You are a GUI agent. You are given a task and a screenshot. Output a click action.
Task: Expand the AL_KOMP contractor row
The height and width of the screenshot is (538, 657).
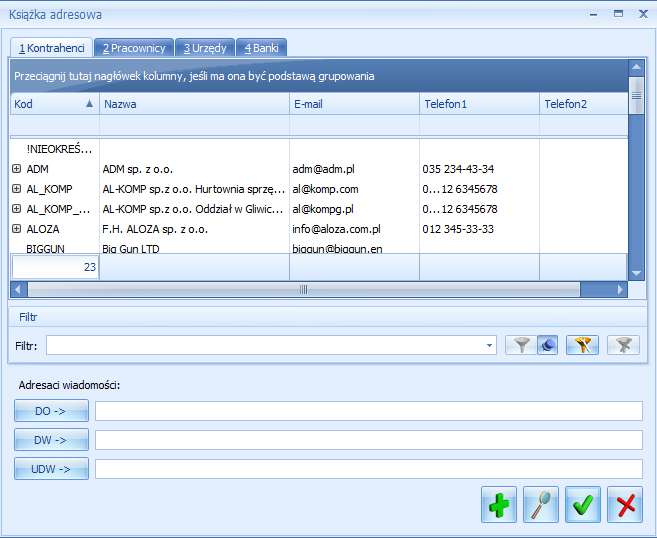(16, 189)
